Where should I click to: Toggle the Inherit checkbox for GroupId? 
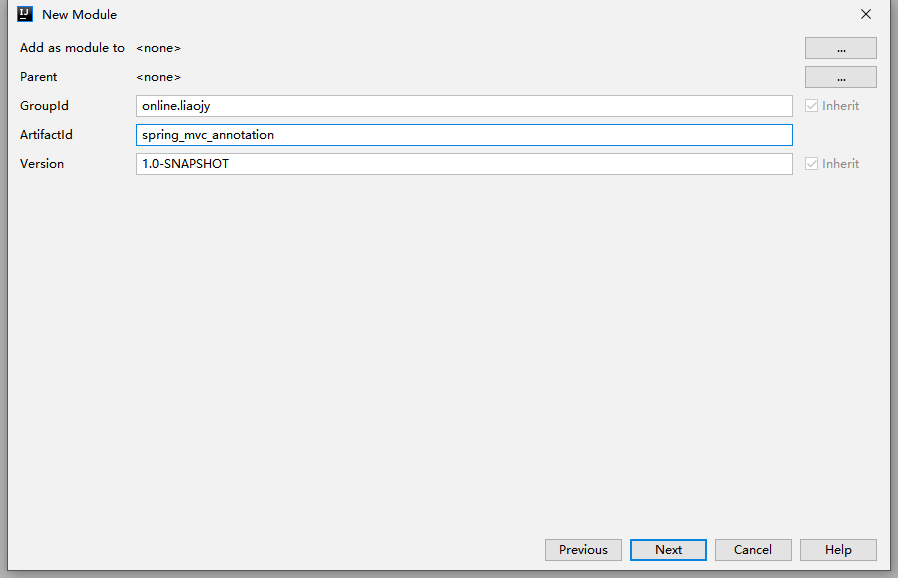811,105
